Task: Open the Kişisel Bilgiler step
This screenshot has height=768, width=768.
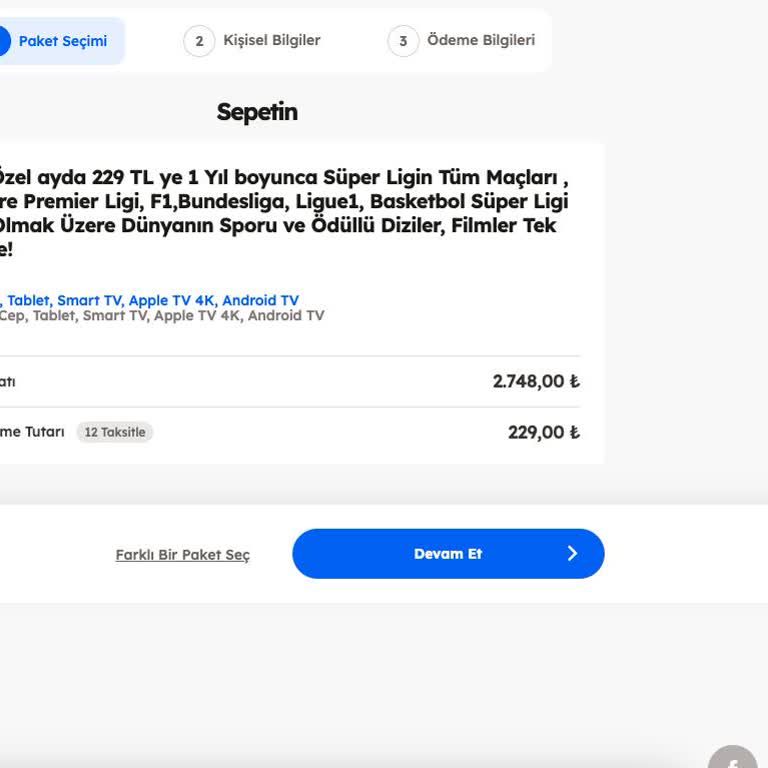Action: pos(271,40)
